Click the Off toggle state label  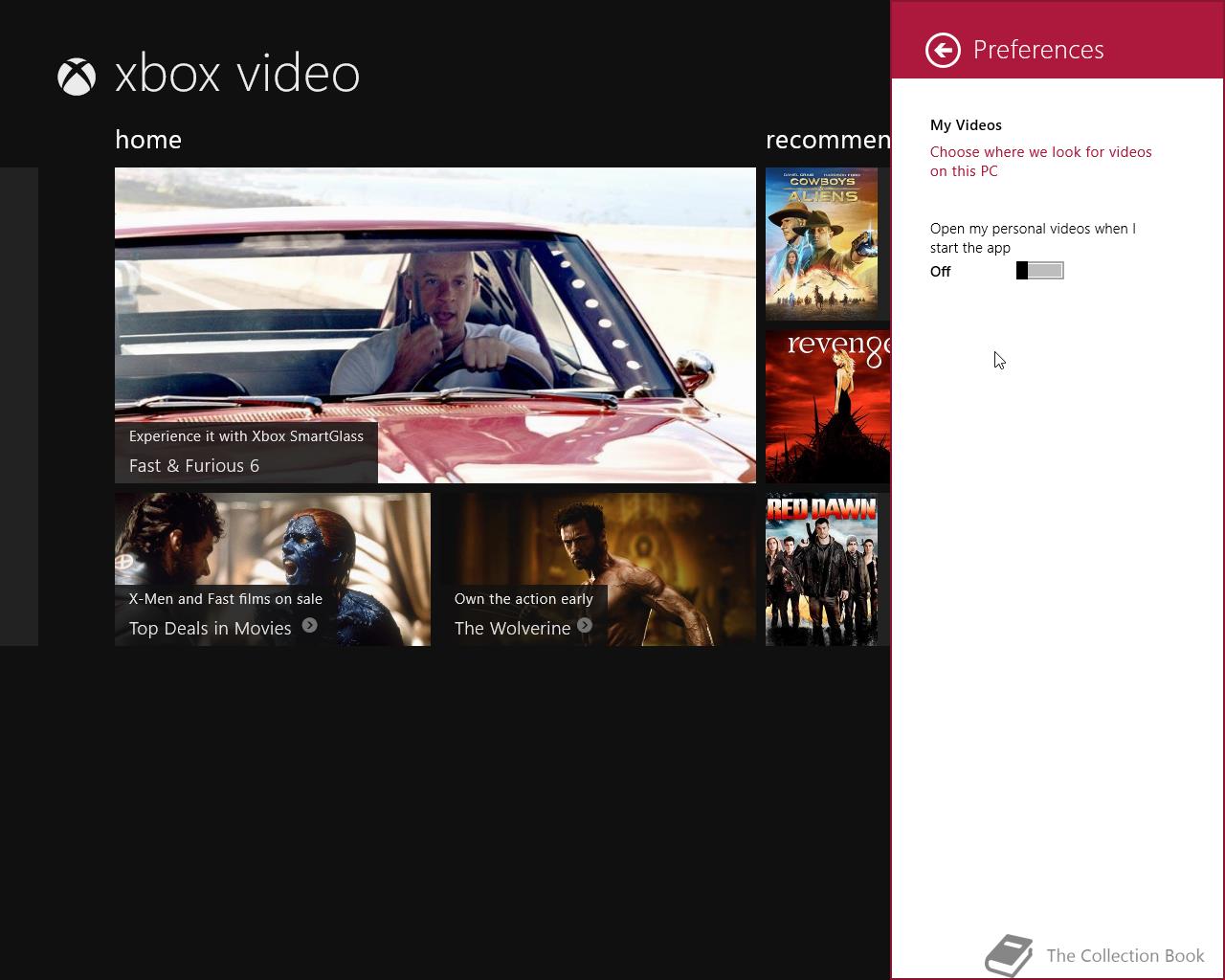tap(941, 272)
